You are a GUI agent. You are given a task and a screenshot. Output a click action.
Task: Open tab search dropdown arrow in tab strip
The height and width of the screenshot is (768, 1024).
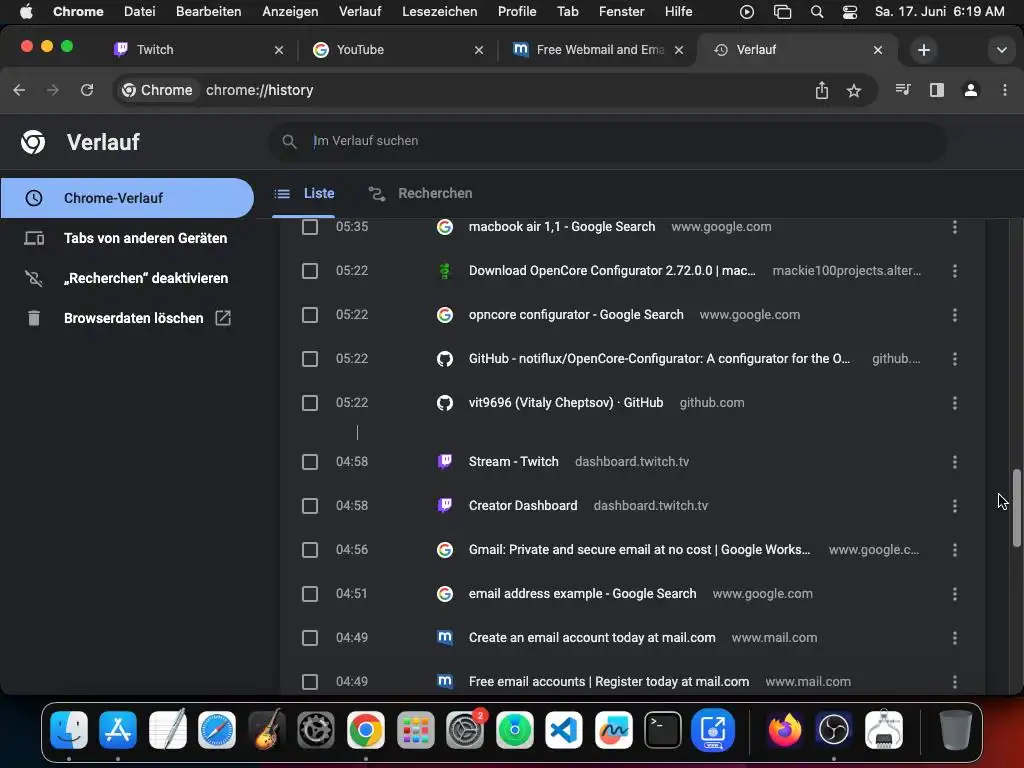click(1001, 50)
